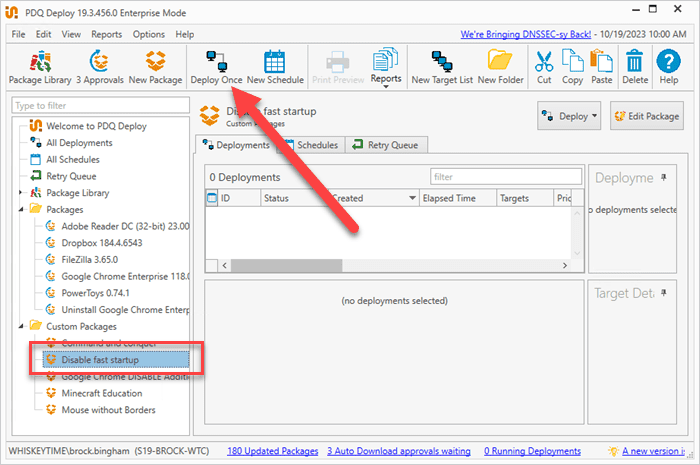Open Help with the question mark icon

point(669,67)
